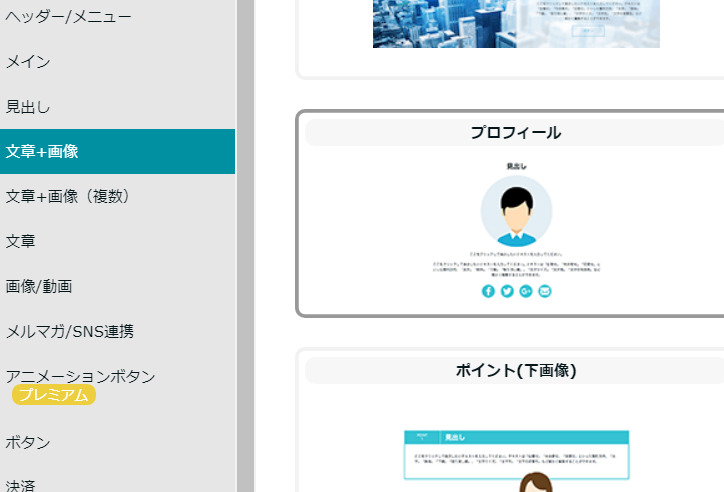
Task: Select the ボタン category
Action: pyautogui.click(x=28, y=442)
